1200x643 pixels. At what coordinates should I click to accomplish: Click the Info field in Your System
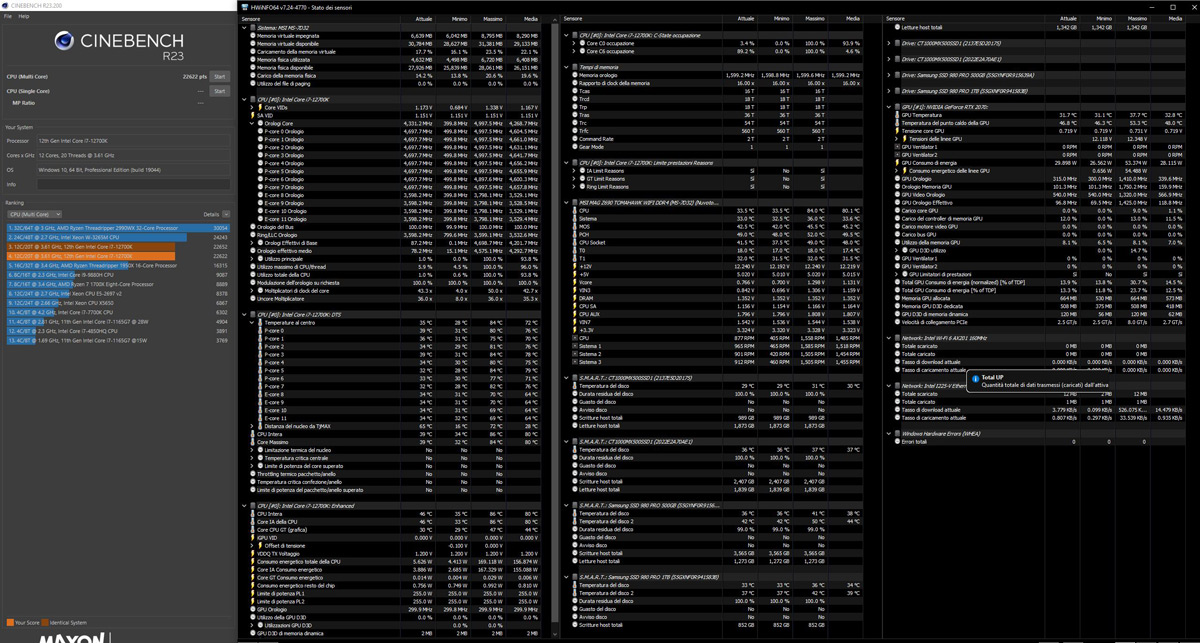pyautogui.click(x=134, y=184)
